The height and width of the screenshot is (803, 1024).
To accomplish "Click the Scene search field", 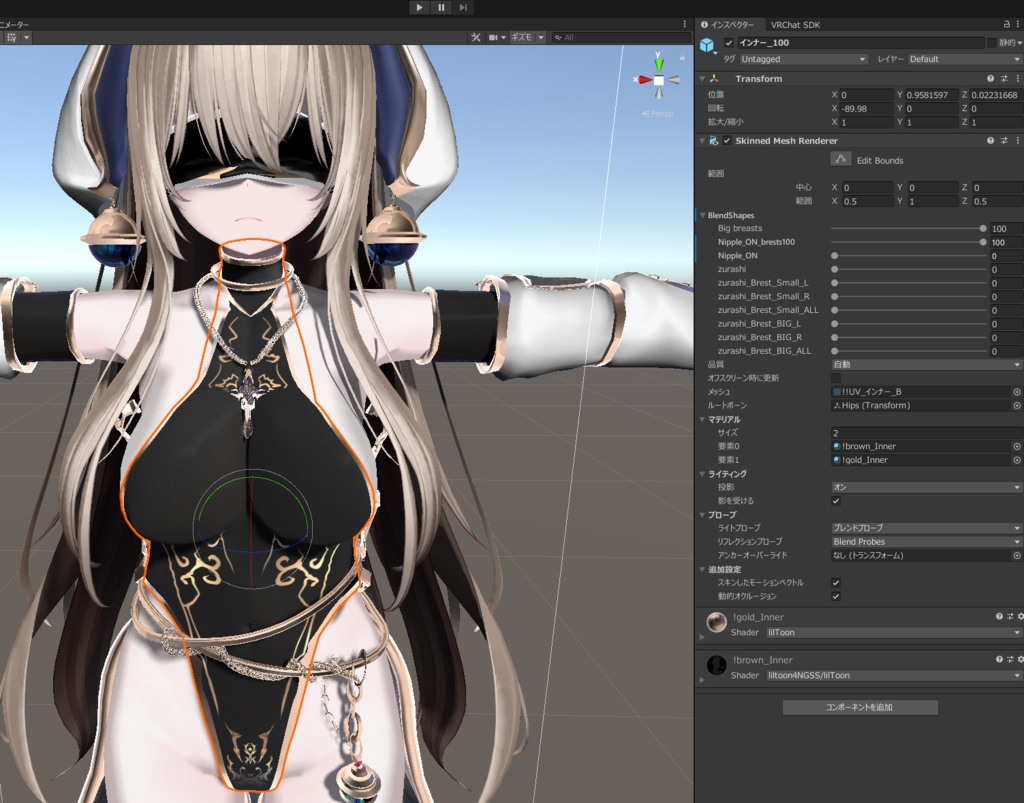I will point(620,38).
